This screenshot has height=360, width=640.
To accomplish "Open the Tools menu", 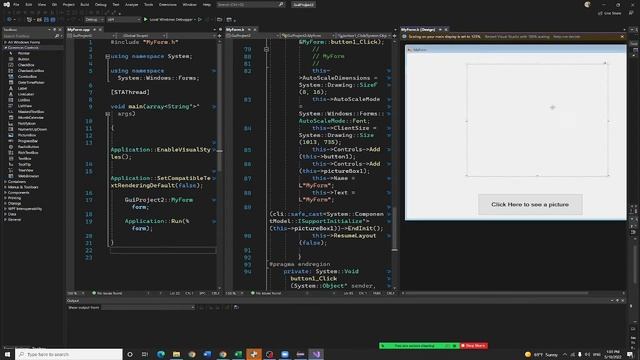I will click(148, 4).
